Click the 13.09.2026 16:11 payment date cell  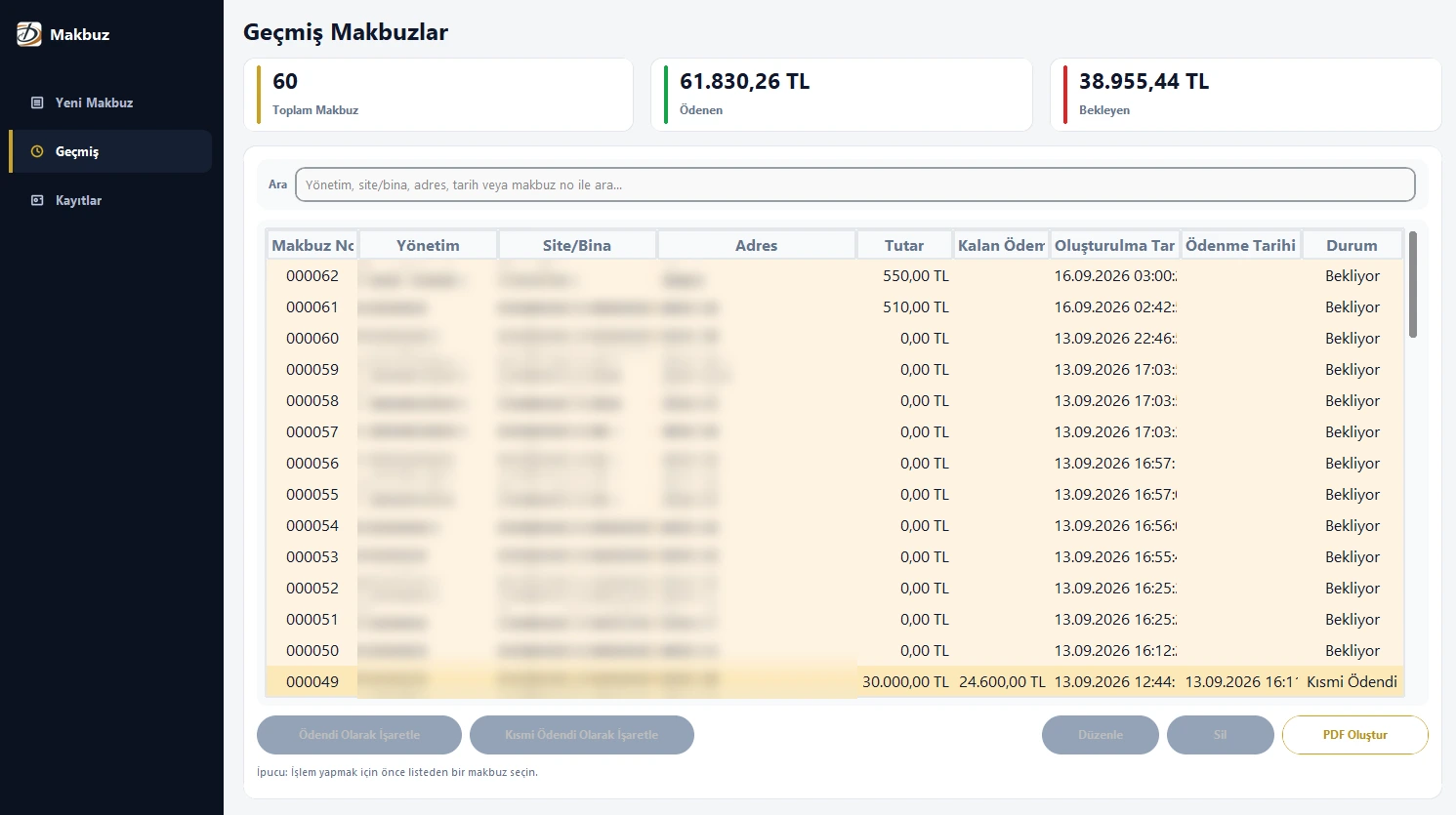(1240, 682)
